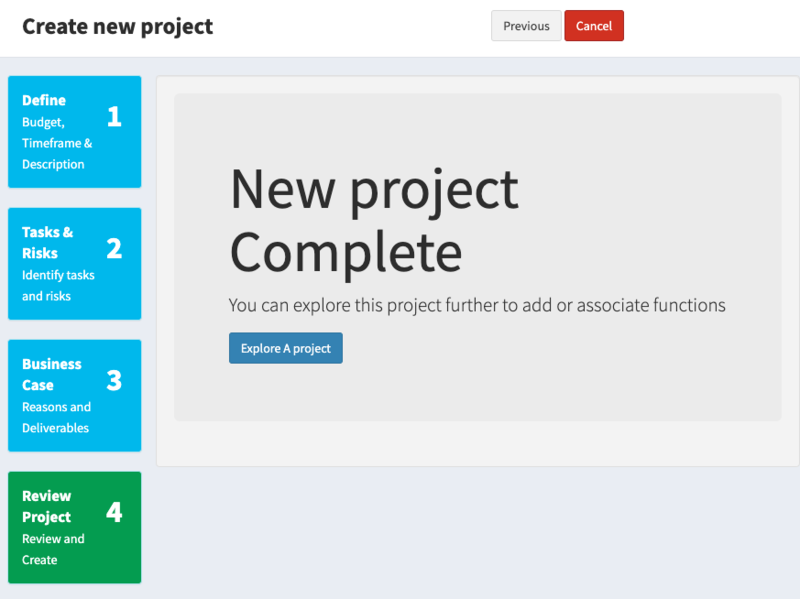800x599 pixels.
Task: Select the Tasks & Risks step
Action: [x=74, y=264]
